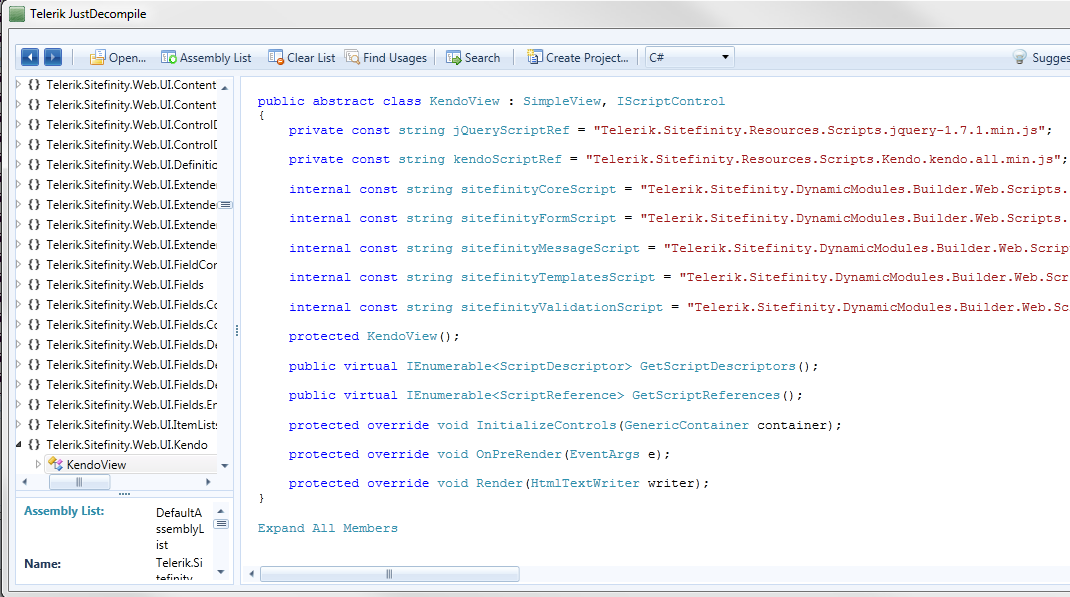The image size is (1070, 597).
Task: Collapse the Telerik.Sitefinity.Web.UI.Kendo namespace node
Action: 18,444
